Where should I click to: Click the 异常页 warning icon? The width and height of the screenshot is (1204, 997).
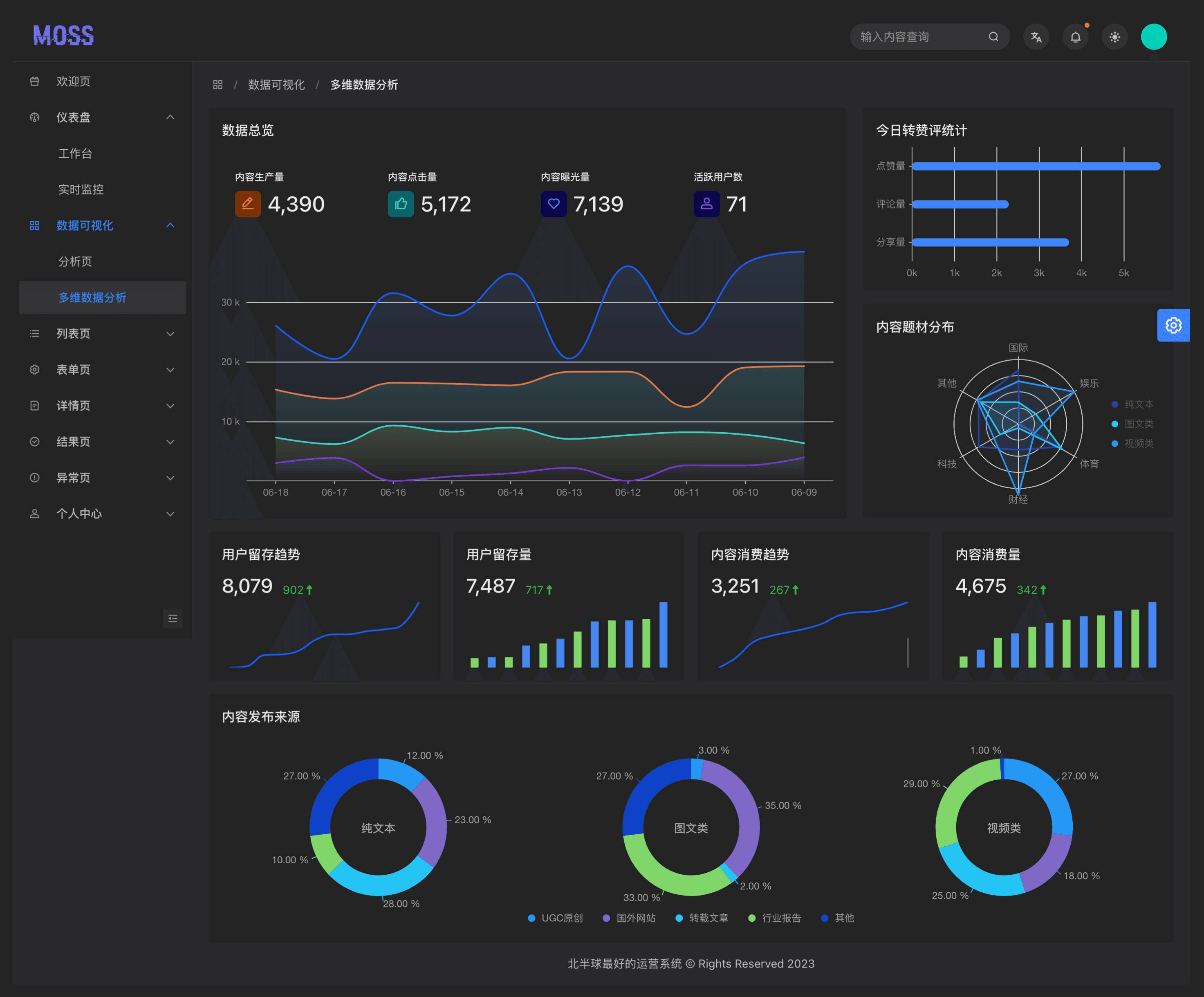pos(34,478)
